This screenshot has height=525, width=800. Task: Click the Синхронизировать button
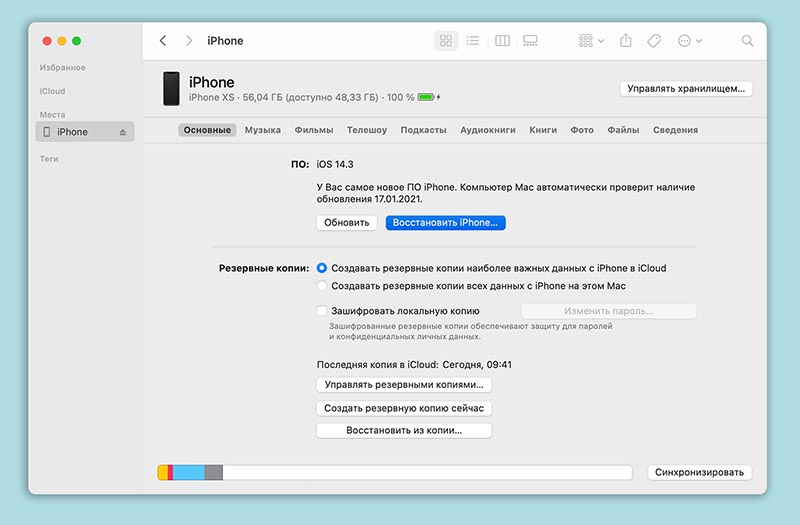point(699,472)
